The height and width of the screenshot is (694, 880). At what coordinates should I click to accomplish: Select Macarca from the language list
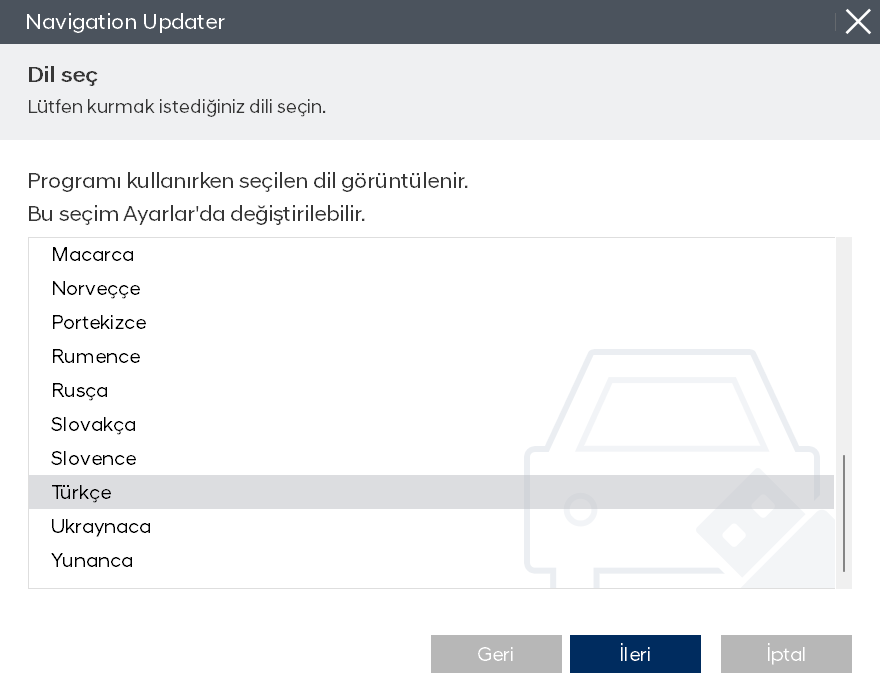pos(93,255)
